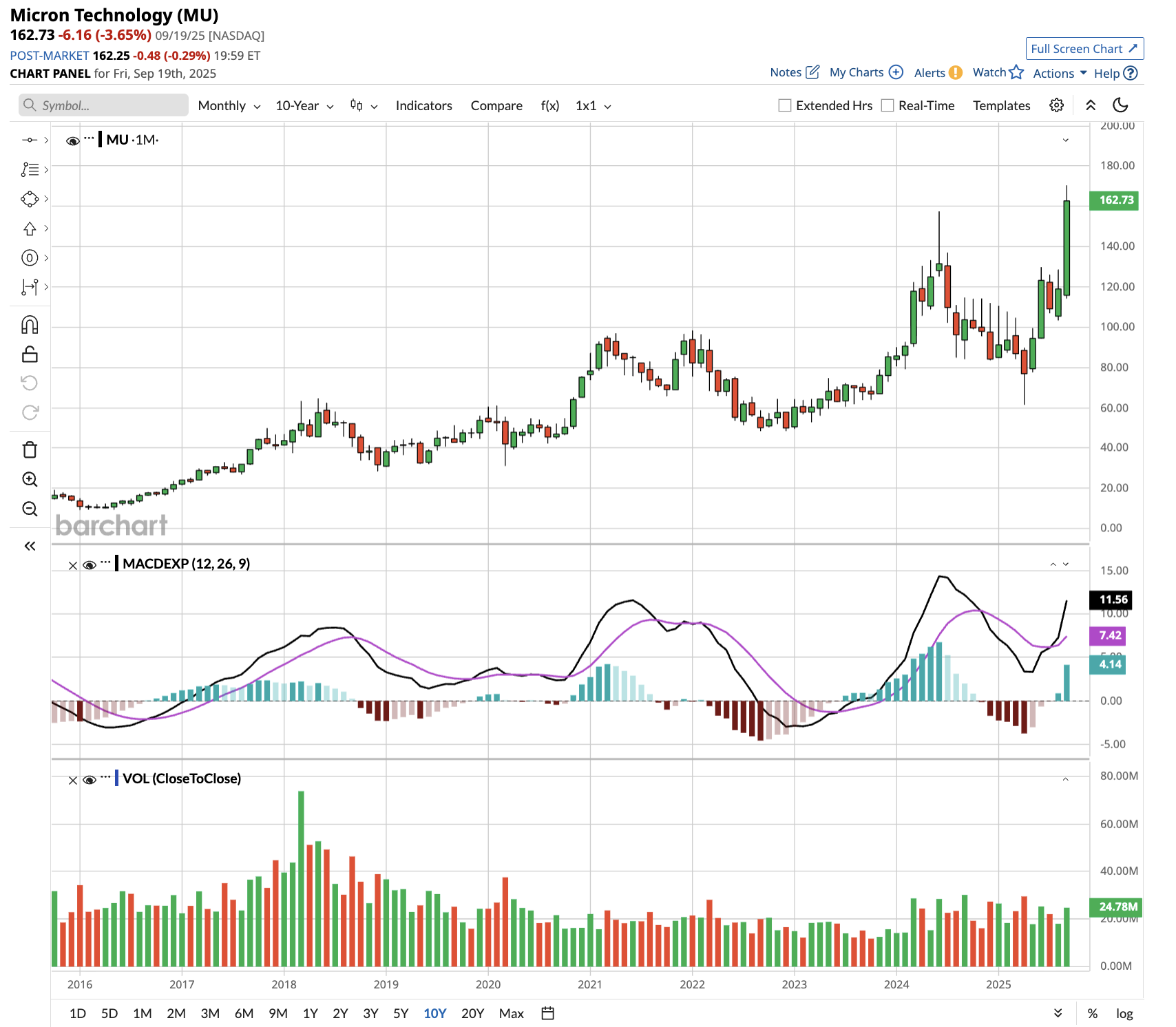This screenshot has width=1176, height=1027.
Task: Open Full Screen Chart
Action: pos(1084,48)
